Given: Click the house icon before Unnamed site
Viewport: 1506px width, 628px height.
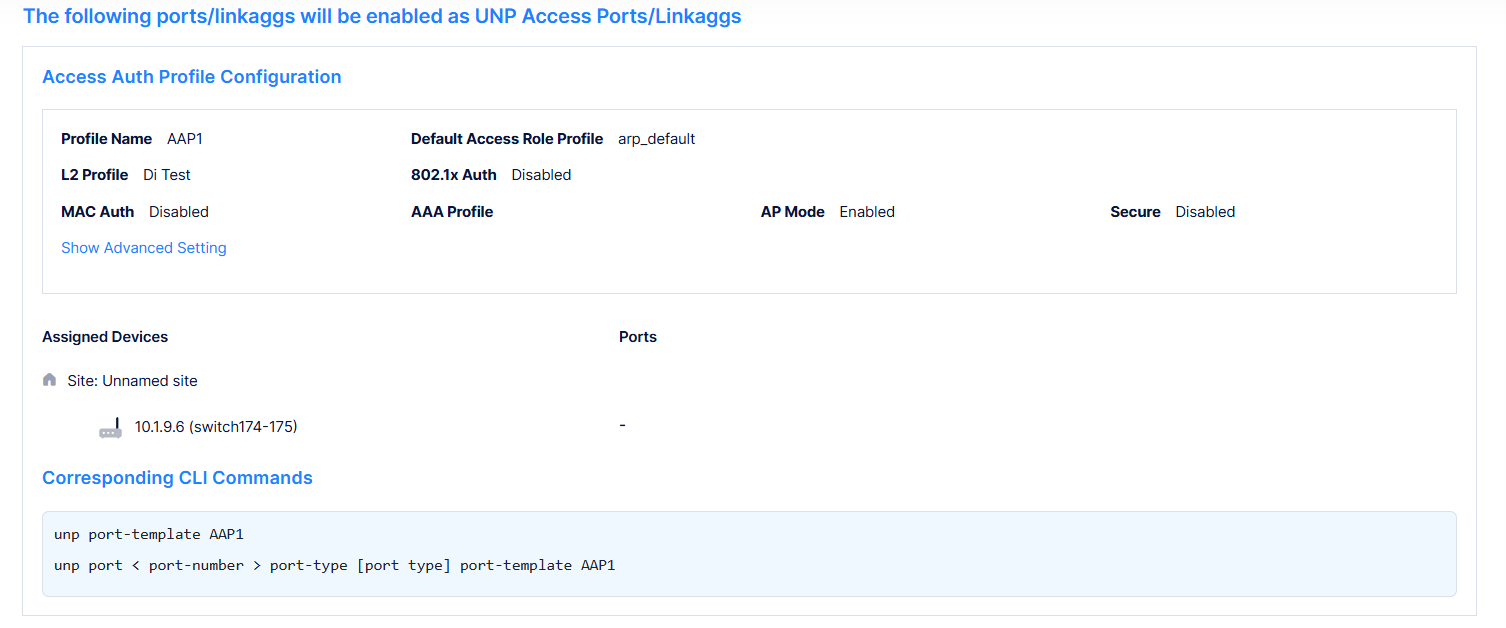Looking at the screenshot, I should (x=48, y=380).
